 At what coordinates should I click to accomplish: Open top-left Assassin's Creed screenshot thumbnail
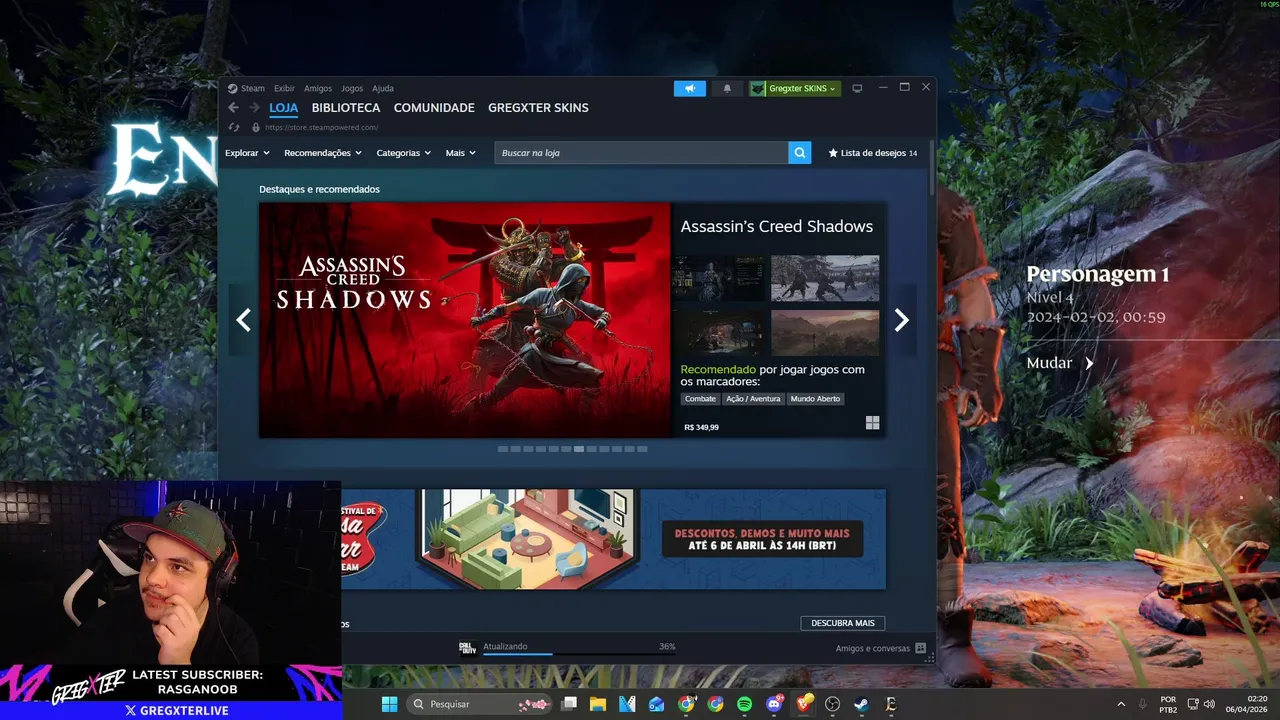pyautogui.click(x=718, y=278)
